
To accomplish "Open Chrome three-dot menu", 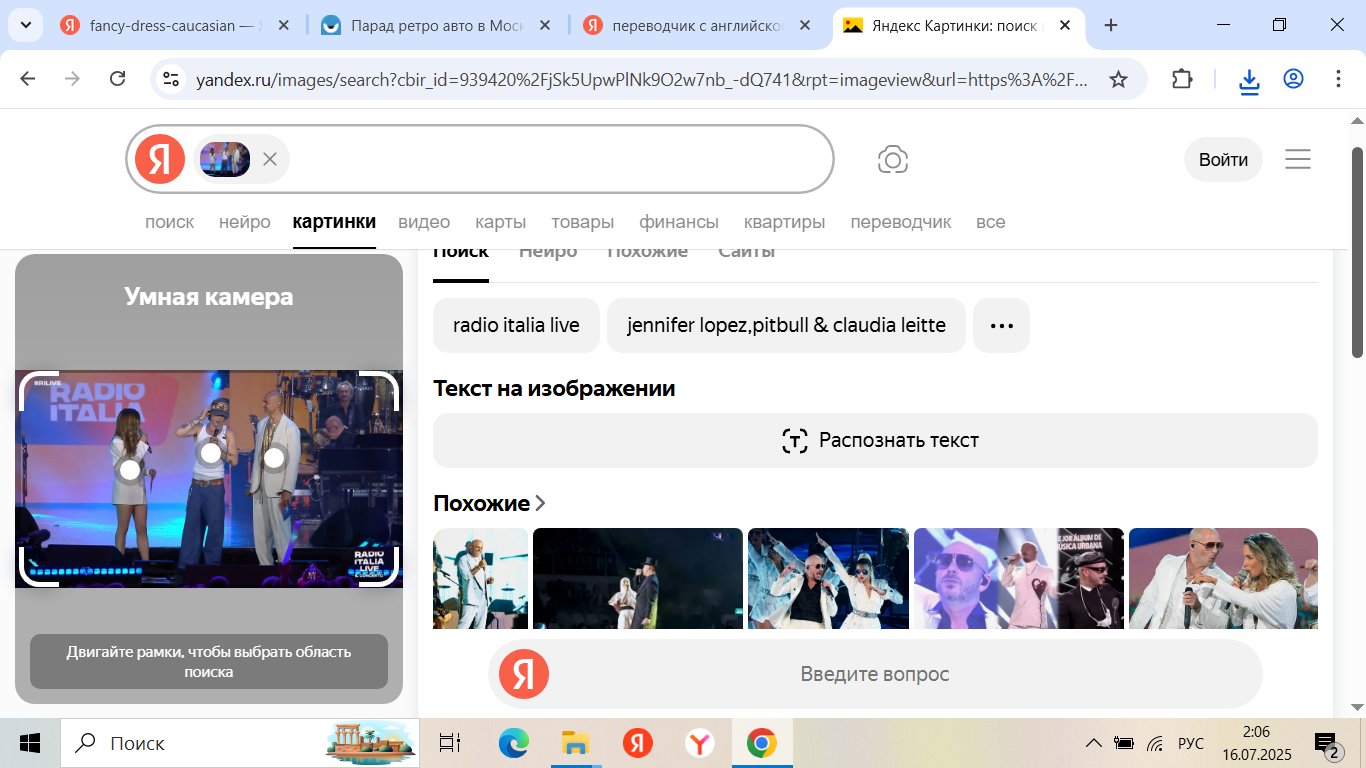I will [x=1338, y=79].
